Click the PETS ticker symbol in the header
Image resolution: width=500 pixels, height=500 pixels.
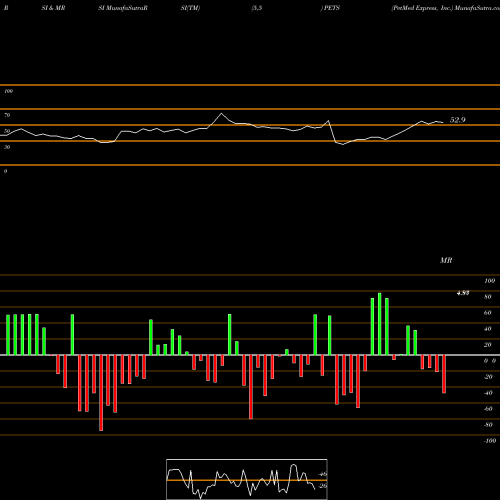tap(332, 8)
